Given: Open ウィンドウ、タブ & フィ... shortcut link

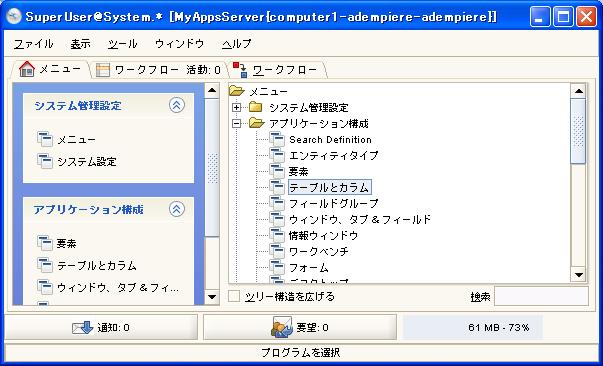Looking at the screenshot, I should tap(118, 288).
